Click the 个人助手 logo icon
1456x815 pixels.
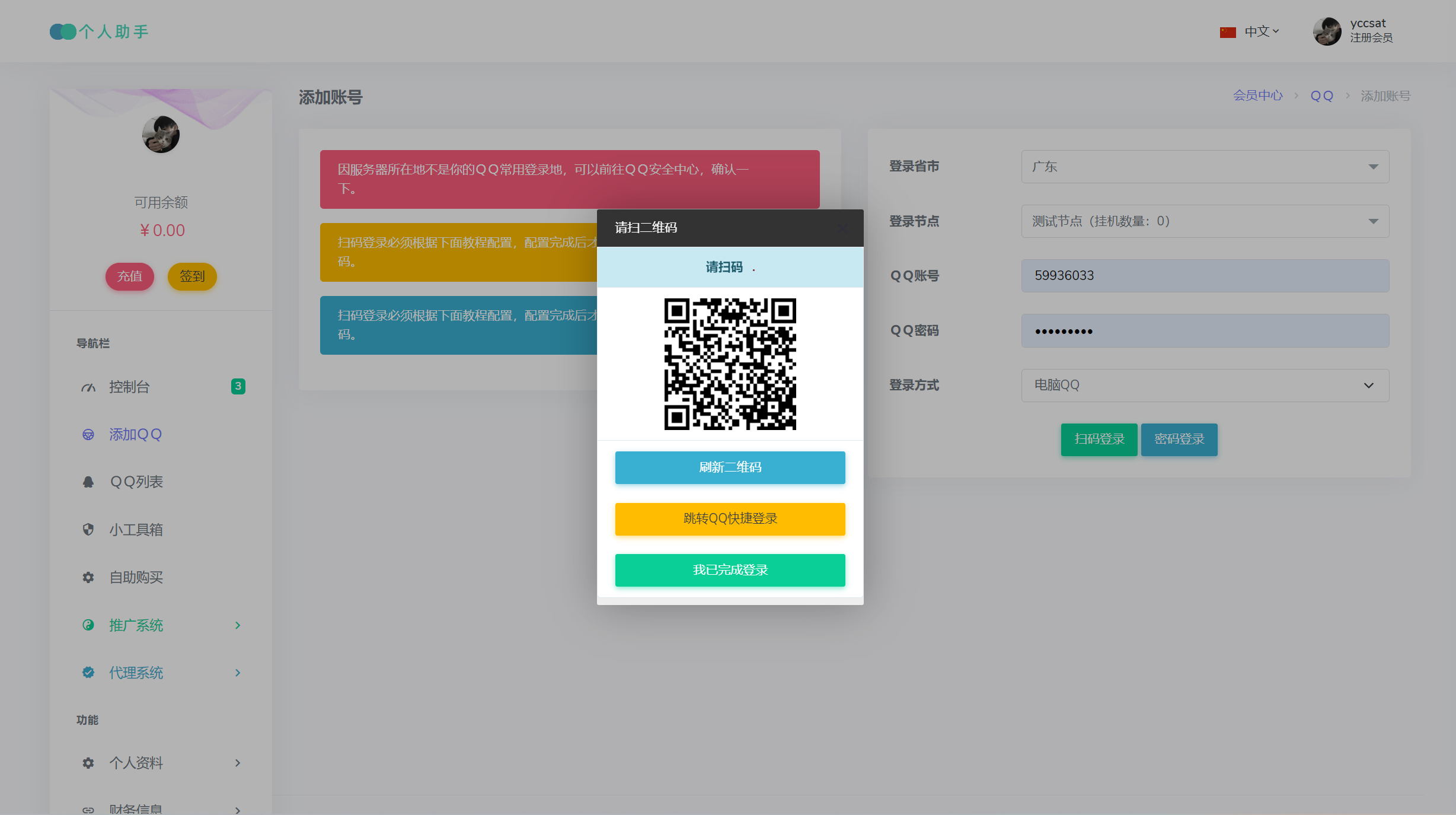point(63,31)
